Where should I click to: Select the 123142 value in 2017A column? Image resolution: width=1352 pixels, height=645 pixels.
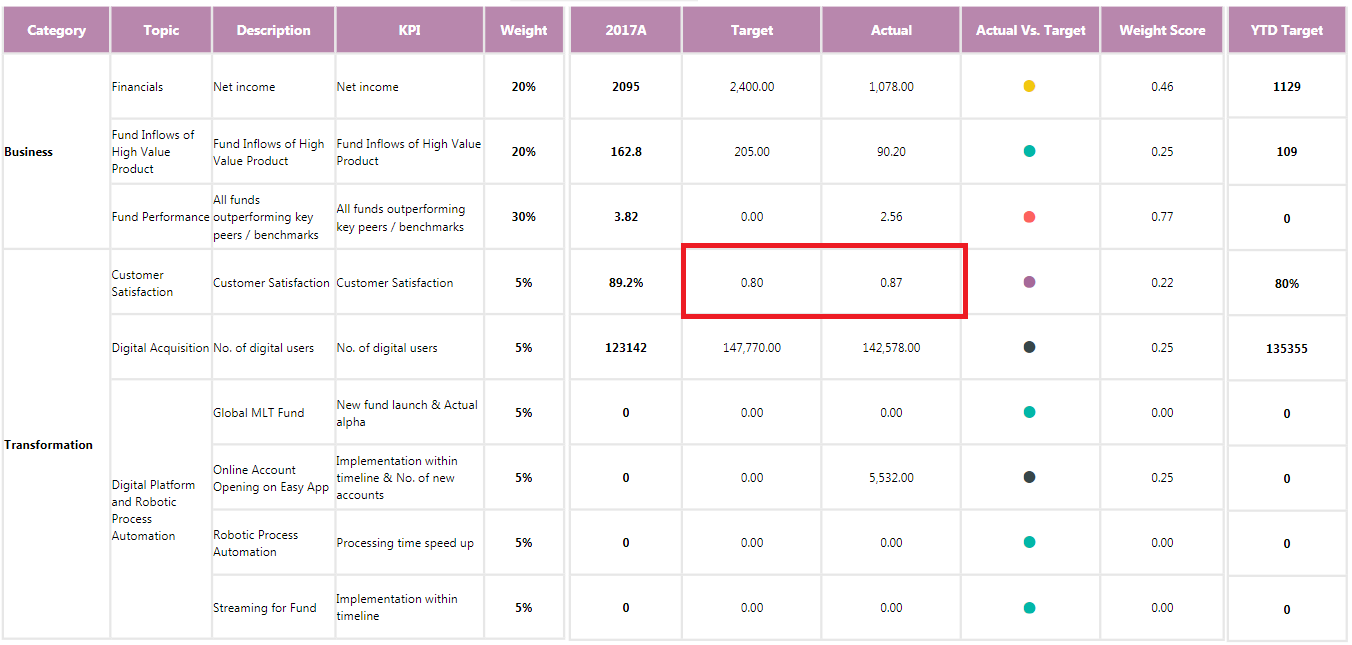coord(626,348)
